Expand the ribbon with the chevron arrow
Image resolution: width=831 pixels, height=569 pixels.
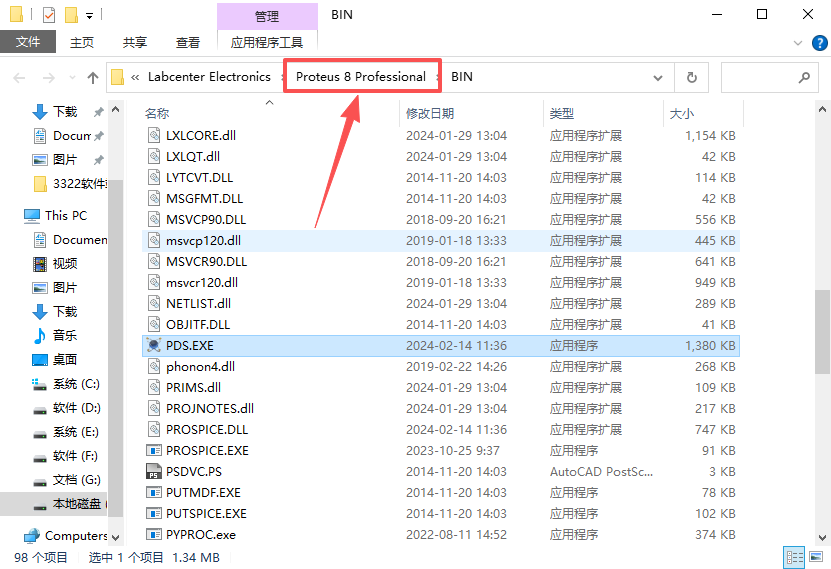click(797, 43)
